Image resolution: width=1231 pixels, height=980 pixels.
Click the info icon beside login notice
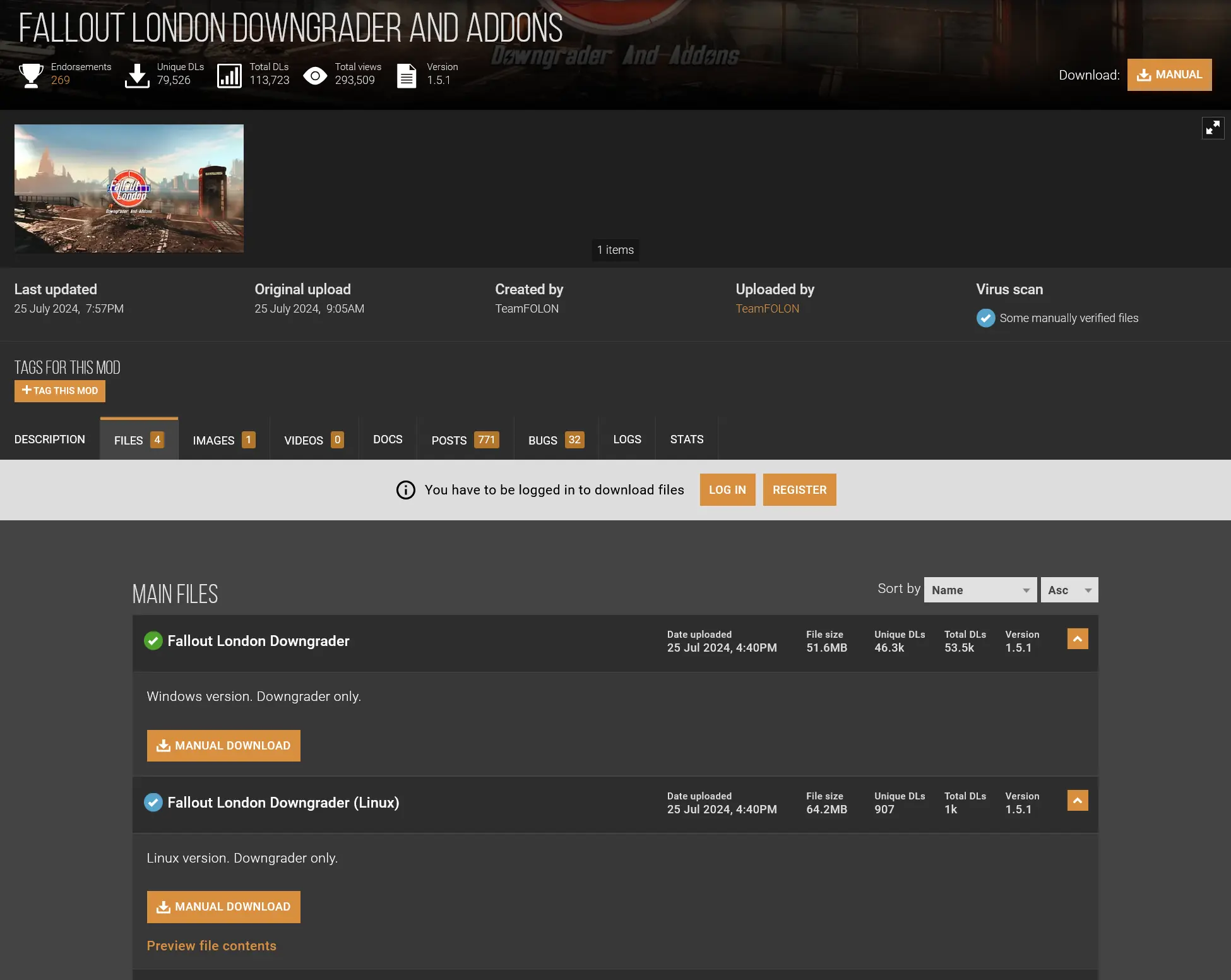point(406,490)
